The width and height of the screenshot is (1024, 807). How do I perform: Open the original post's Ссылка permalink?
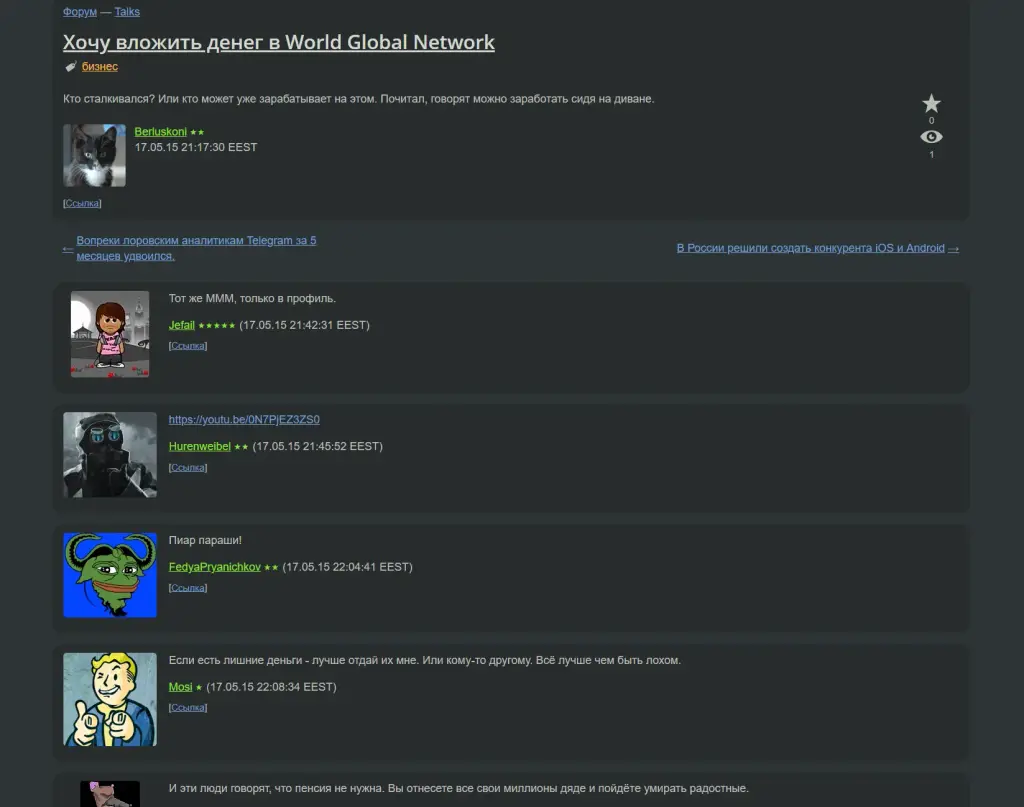click(82, 203)
